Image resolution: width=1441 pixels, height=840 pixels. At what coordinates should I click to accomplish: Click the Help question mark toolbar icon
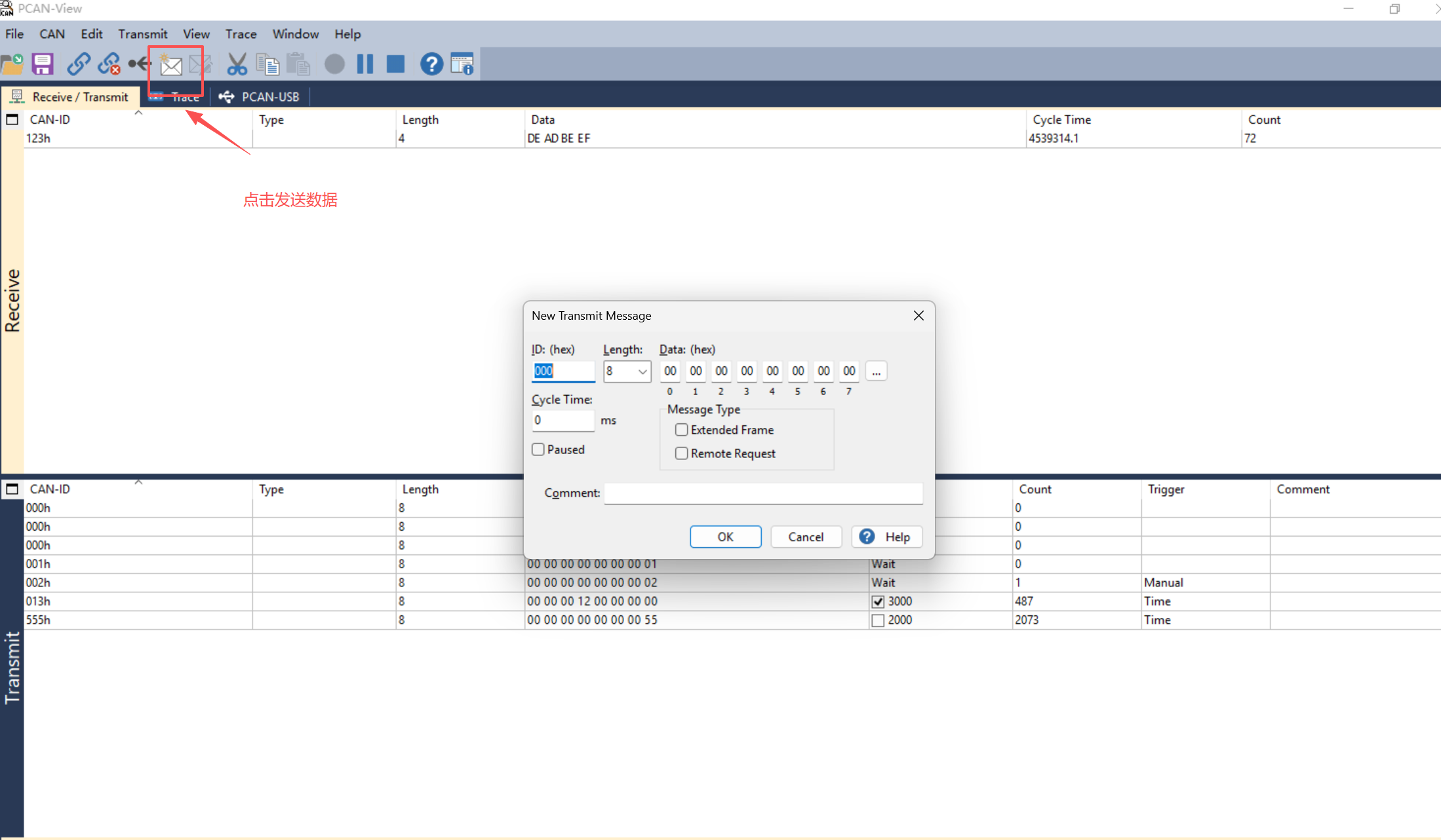tap(431, 64)
